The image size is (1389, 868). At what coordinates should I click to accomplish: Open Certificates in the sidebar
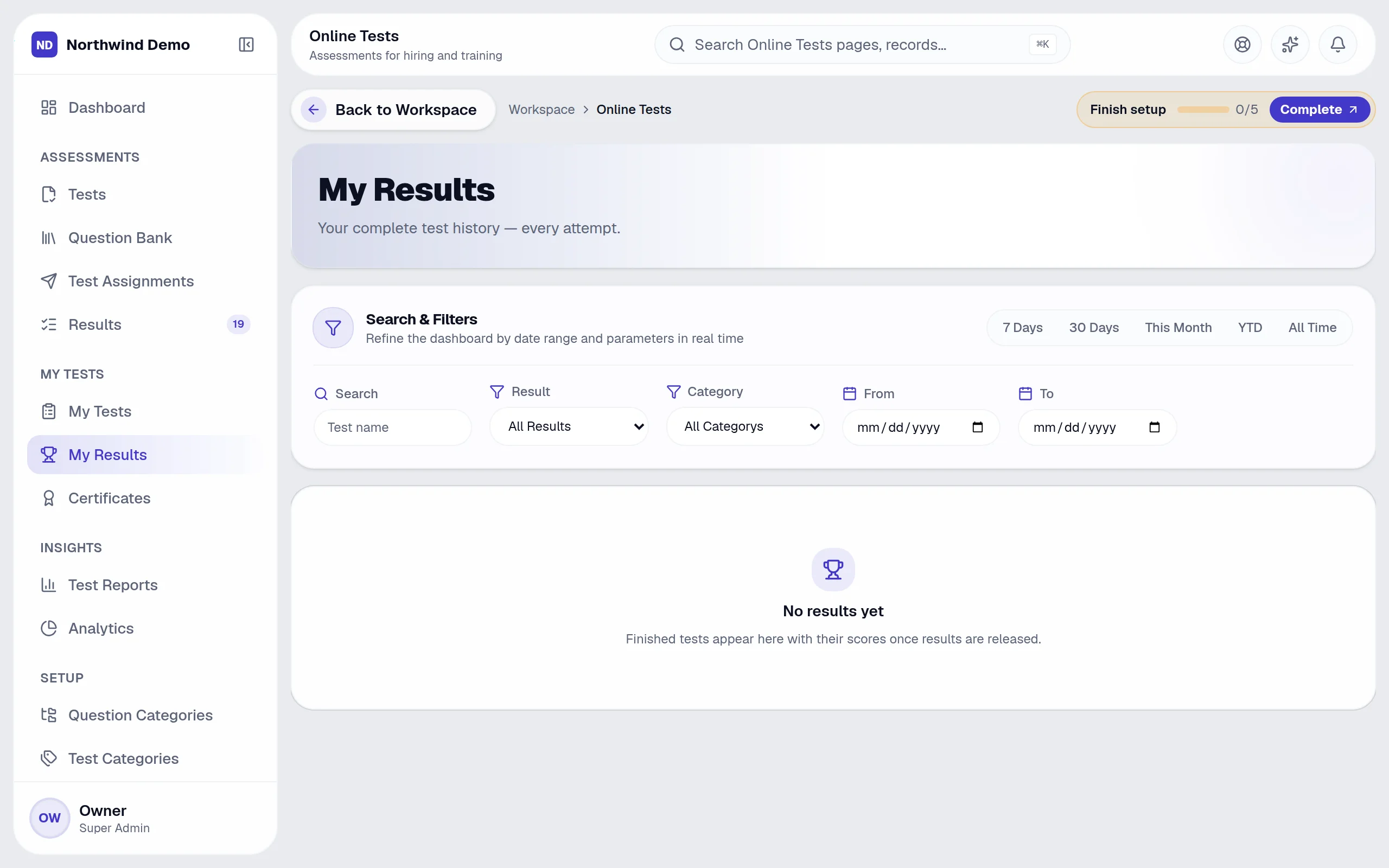point(145,499)
